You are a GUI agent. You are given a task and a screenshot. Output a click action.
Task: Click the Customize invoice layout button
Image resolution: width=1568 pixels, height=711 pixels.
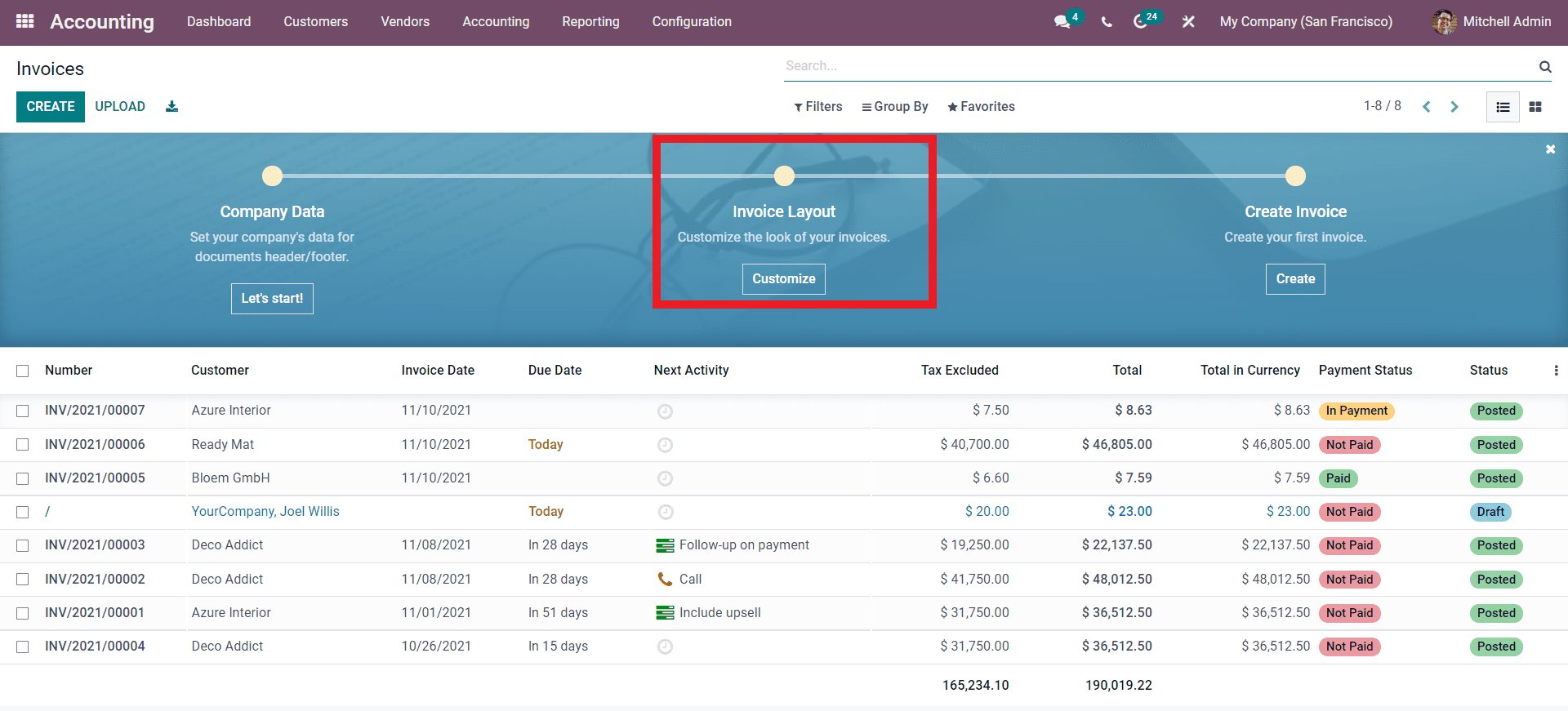click(783, 279)
